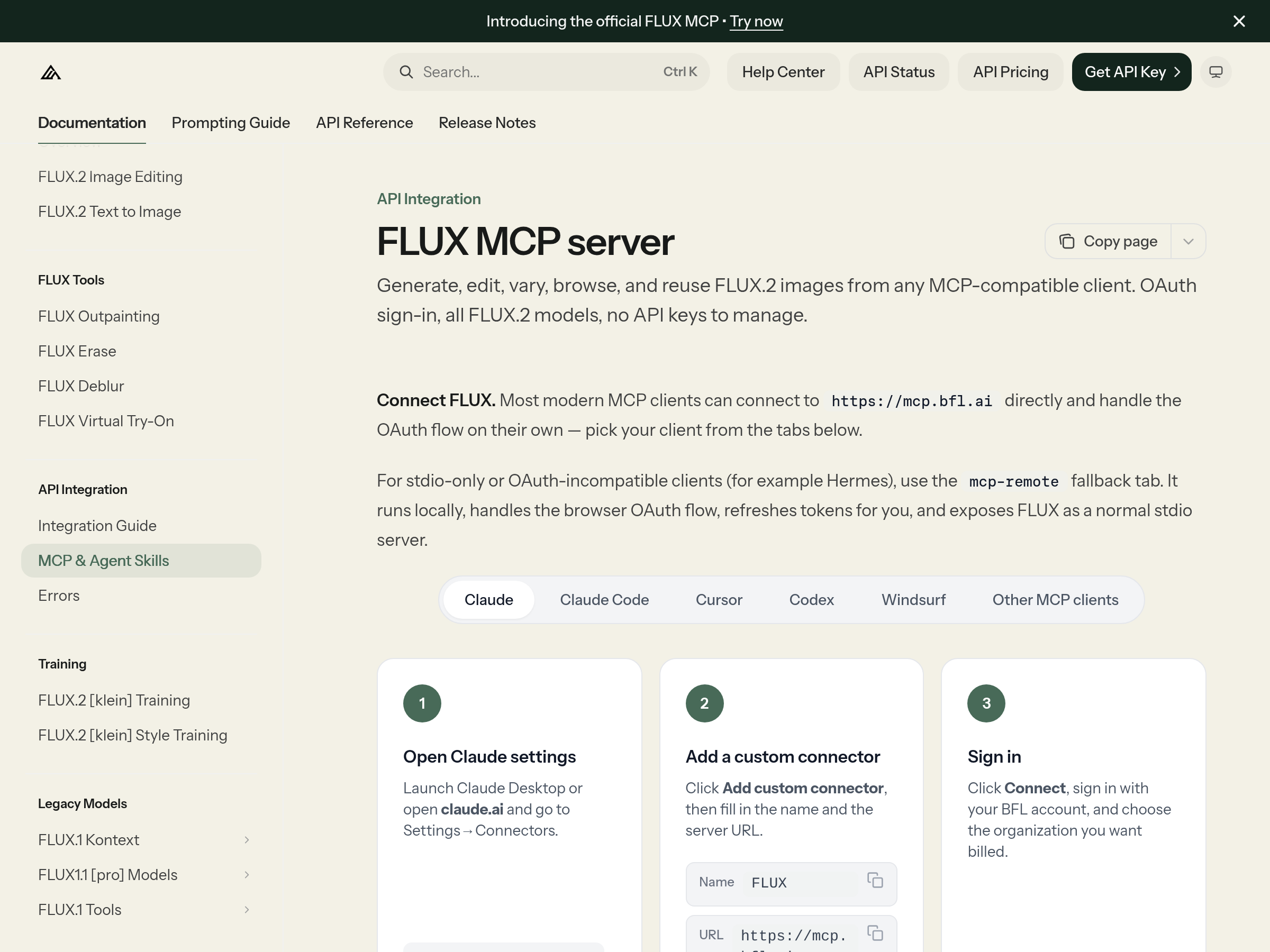Open the Other MCP clients tab
The width and height of the screenshot is (1270, 952).
coord(1055,600)
